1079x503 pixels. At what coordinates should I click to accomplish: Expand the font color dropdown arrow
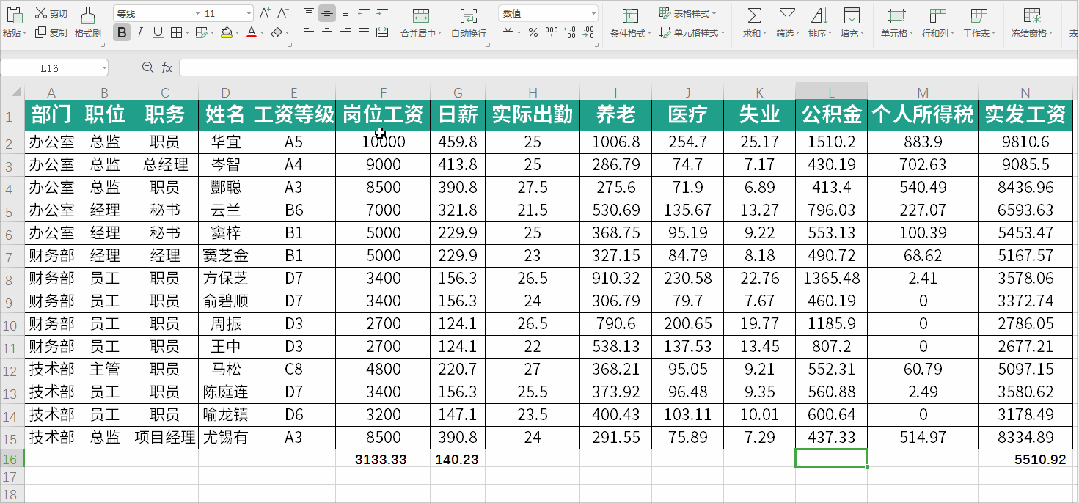(263, 32)
